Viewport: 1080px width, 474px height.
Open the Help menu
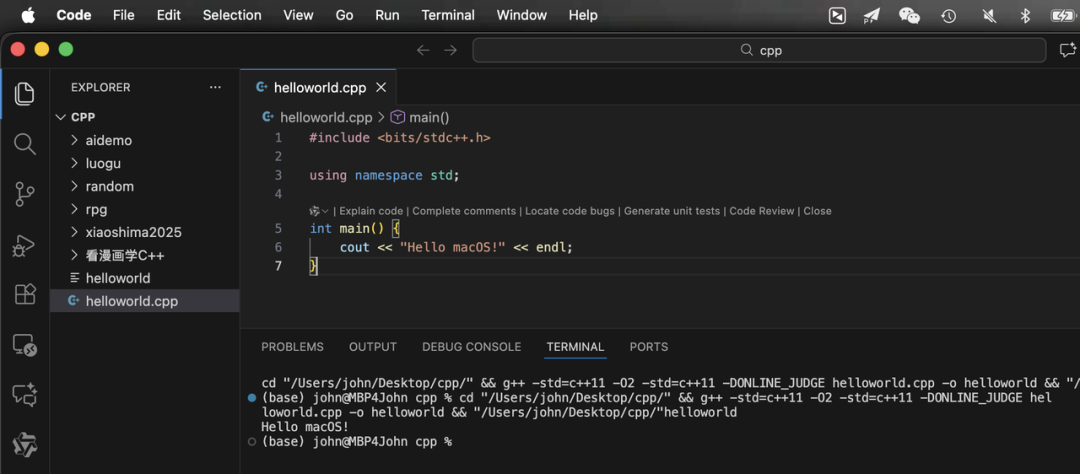pyautogui.click(x=583, y=15)
